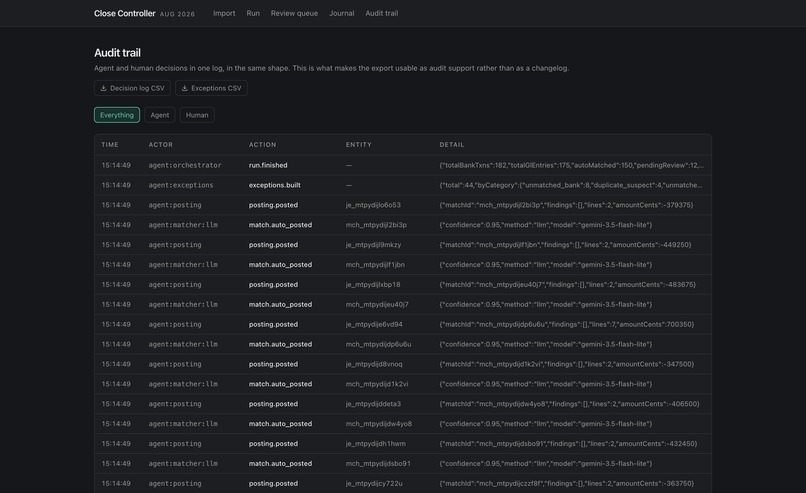806x493 pixels.
Task: Click the Audit trail page heading
Action: point(117,53)
